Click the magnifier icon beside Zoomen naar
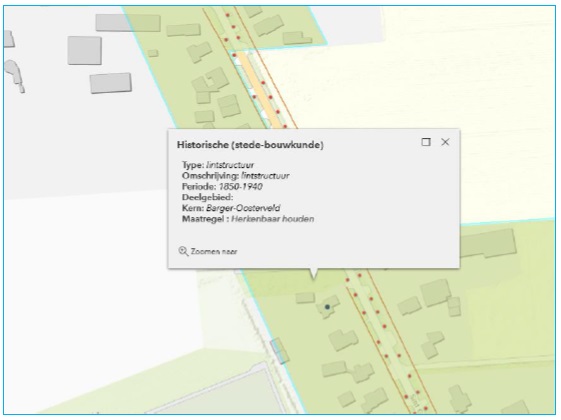 point(183,251)
